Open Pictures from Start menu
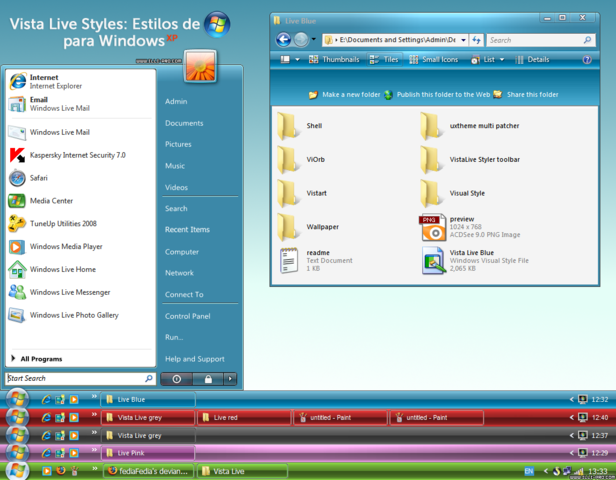 coord(178,144)
